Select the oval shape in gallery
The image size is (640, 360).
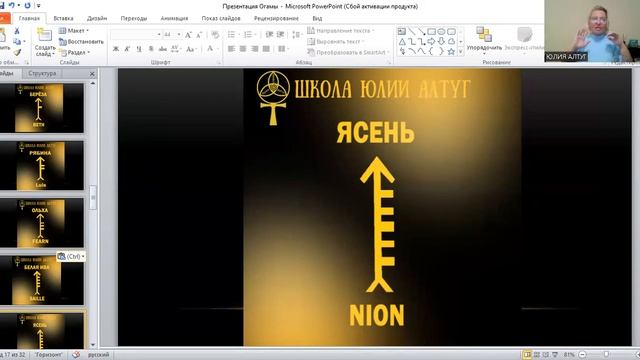click(441, 31)
